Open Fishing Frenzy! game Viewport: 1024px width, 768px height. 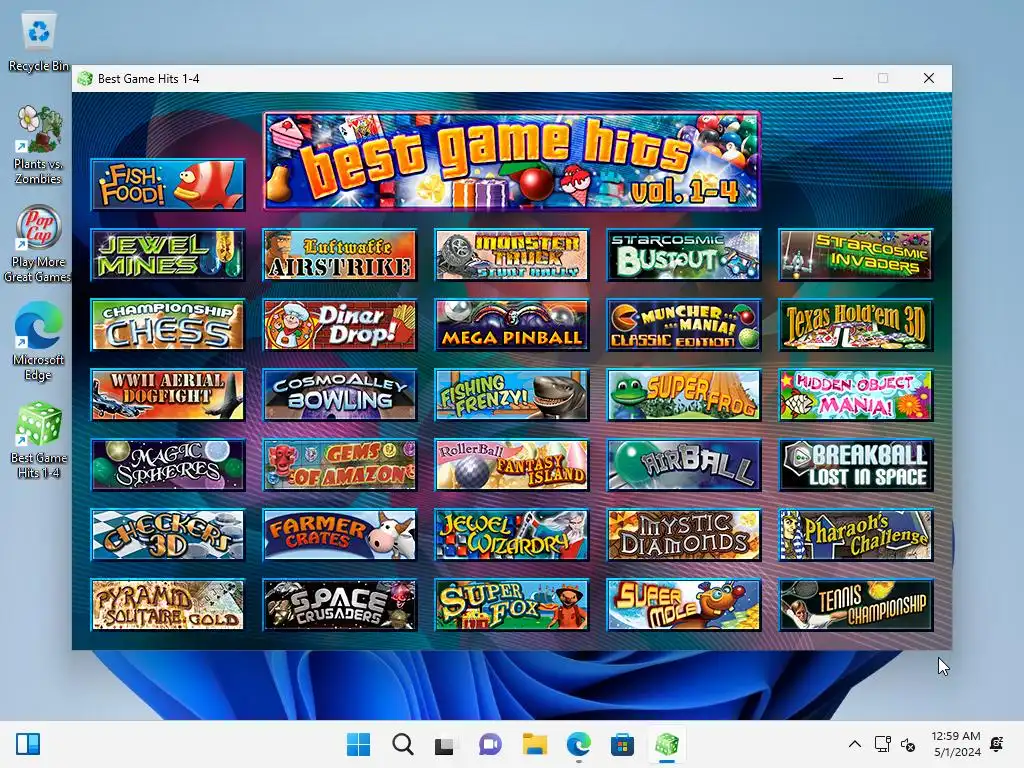click(x=512, y=394)
